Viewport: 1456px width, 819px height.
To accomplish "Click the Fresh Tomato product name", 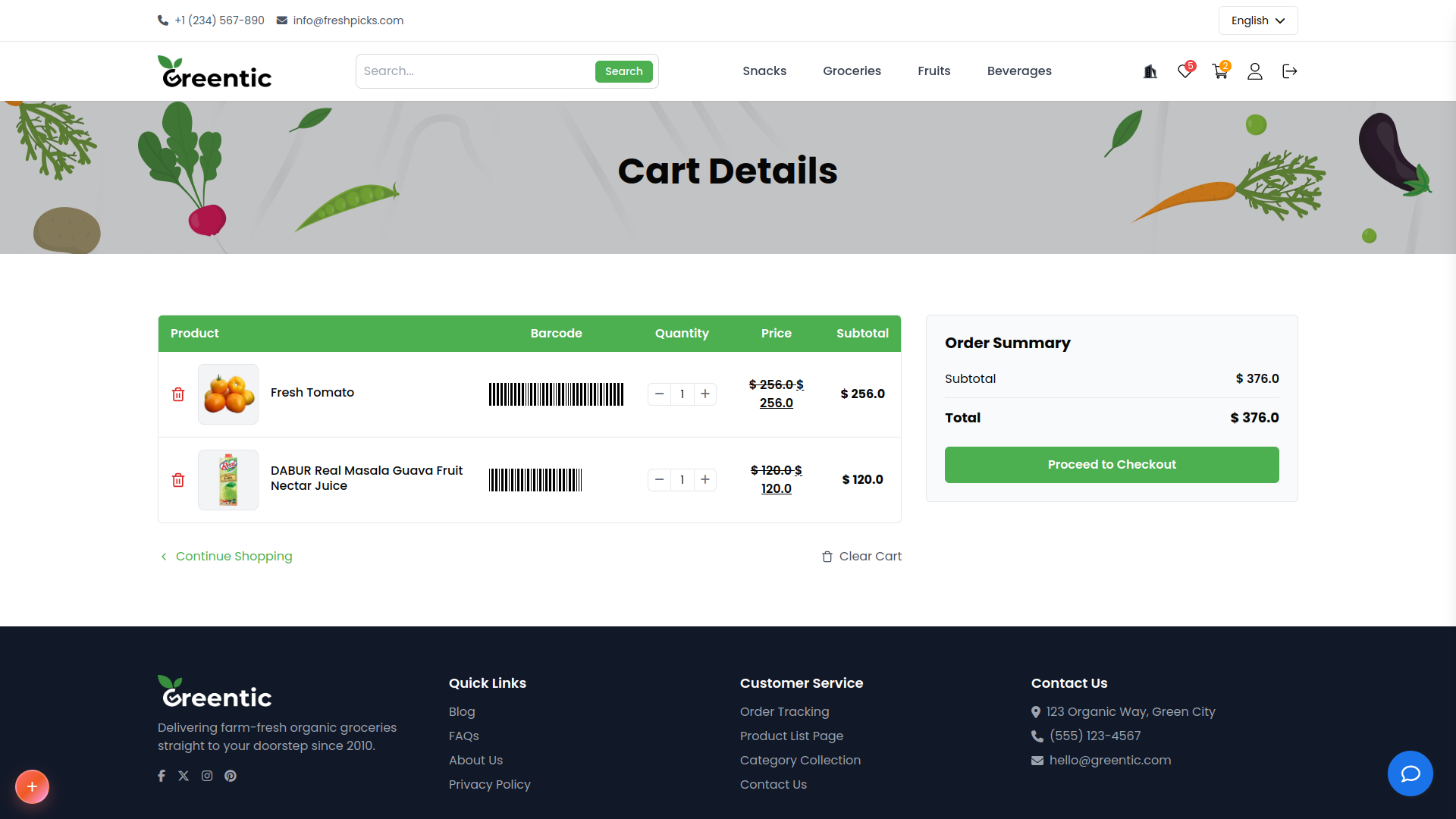I will (312, 393).
